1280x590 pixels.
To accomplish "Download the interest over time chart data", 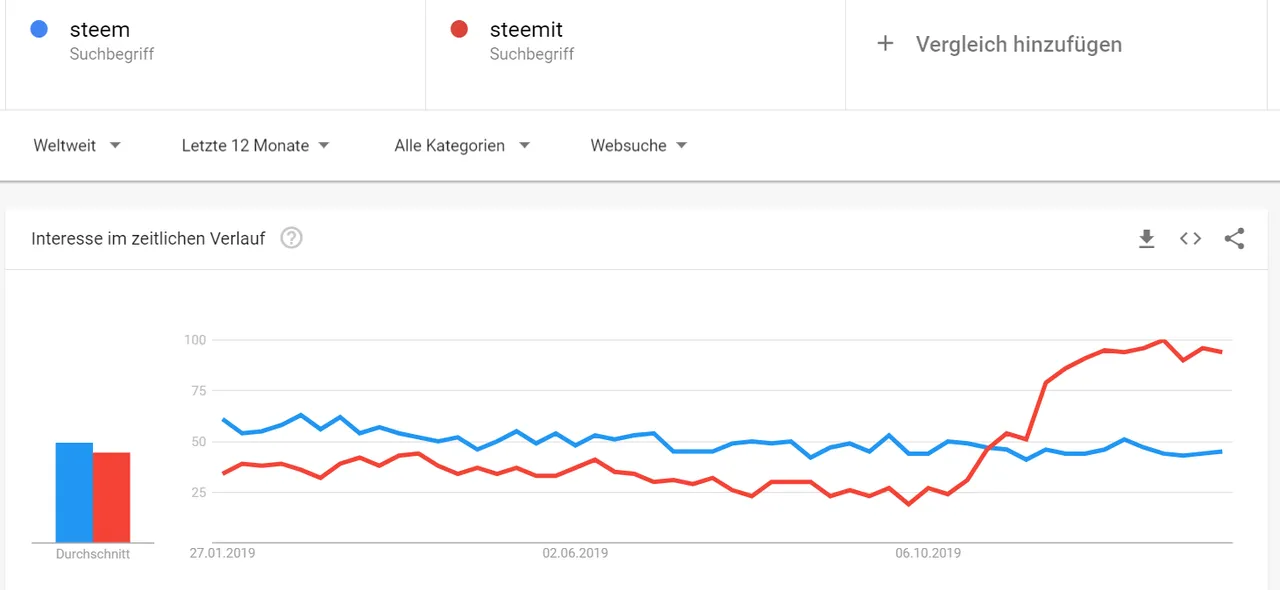I will pos(1146,239).
